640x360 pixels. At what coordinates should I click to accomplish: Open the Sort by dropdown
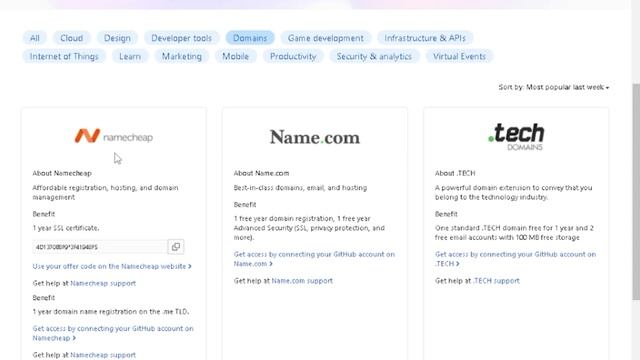553,87
